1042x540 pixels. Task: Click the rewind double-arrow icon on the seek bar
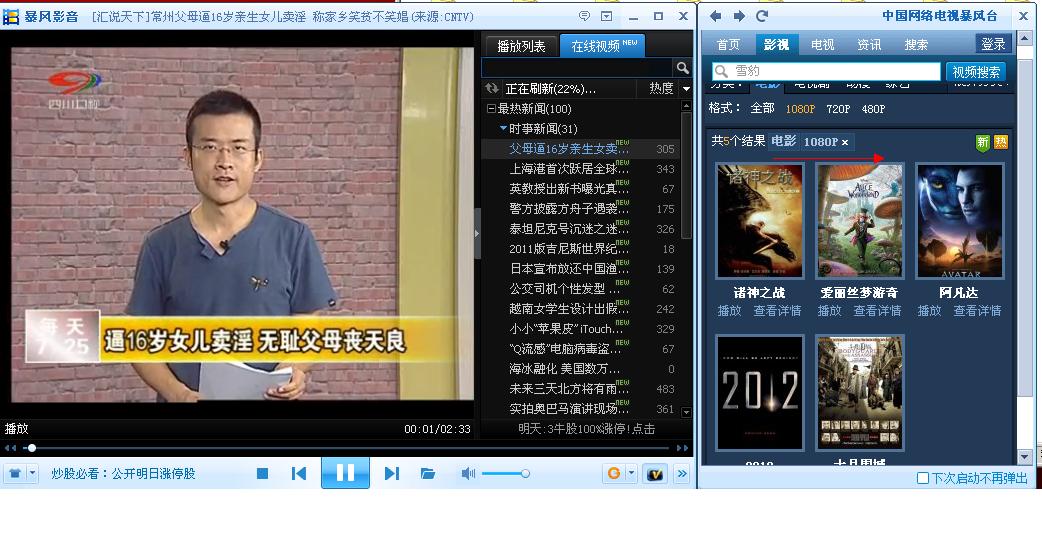point(10,448)
